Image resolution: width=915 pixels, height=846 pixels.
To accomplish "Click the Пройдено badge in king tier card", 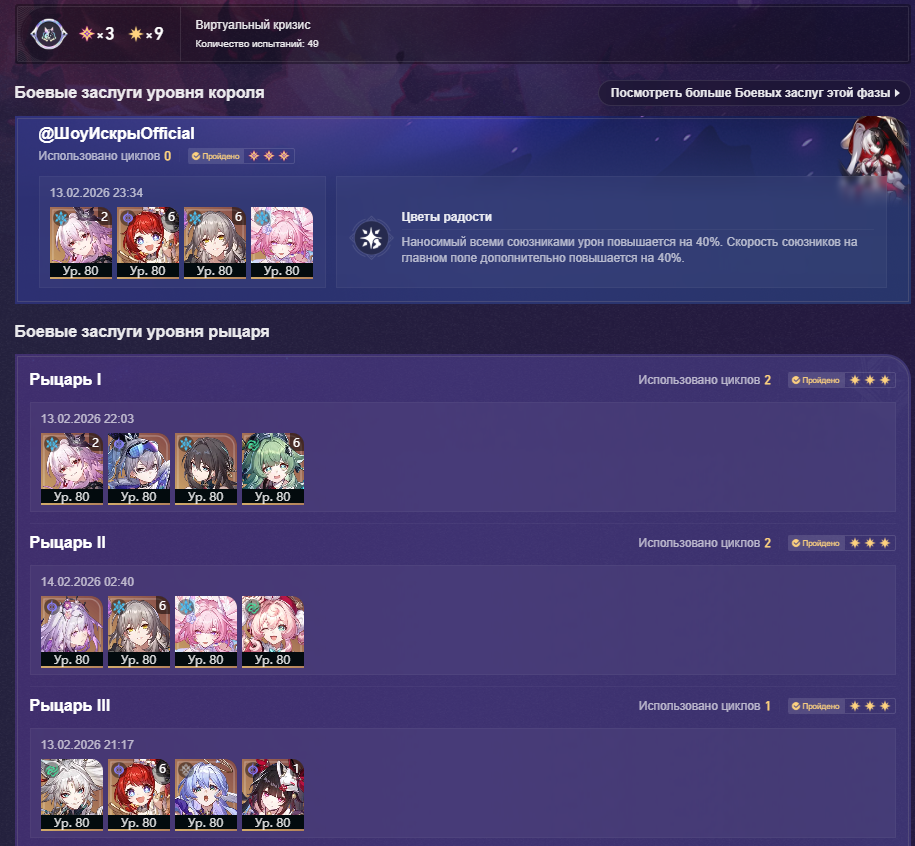I will (x=241, y=156).
